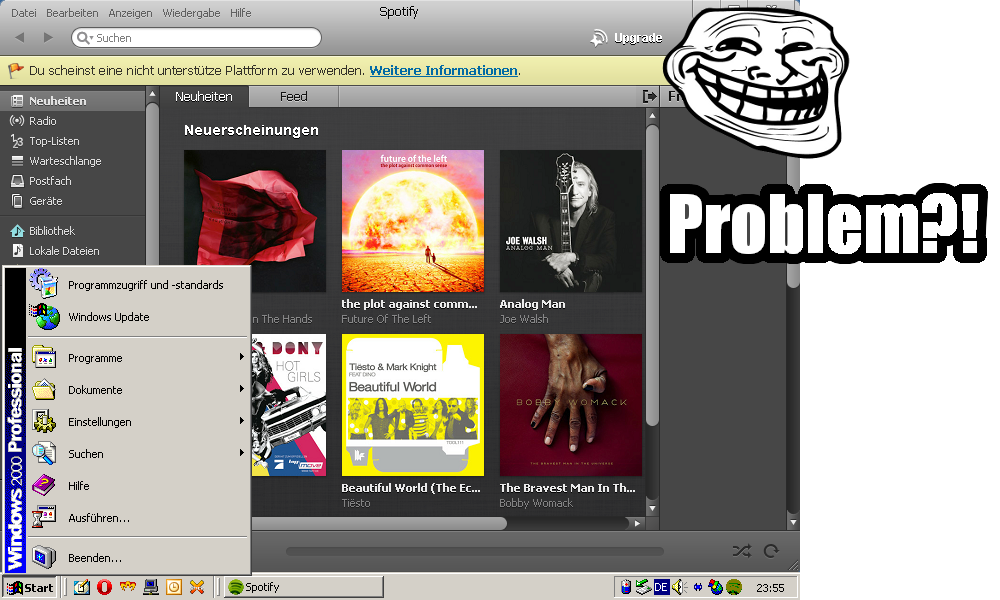Expand the Dokumente submenu
The image size is (1000, 600).
click(138, 390)
